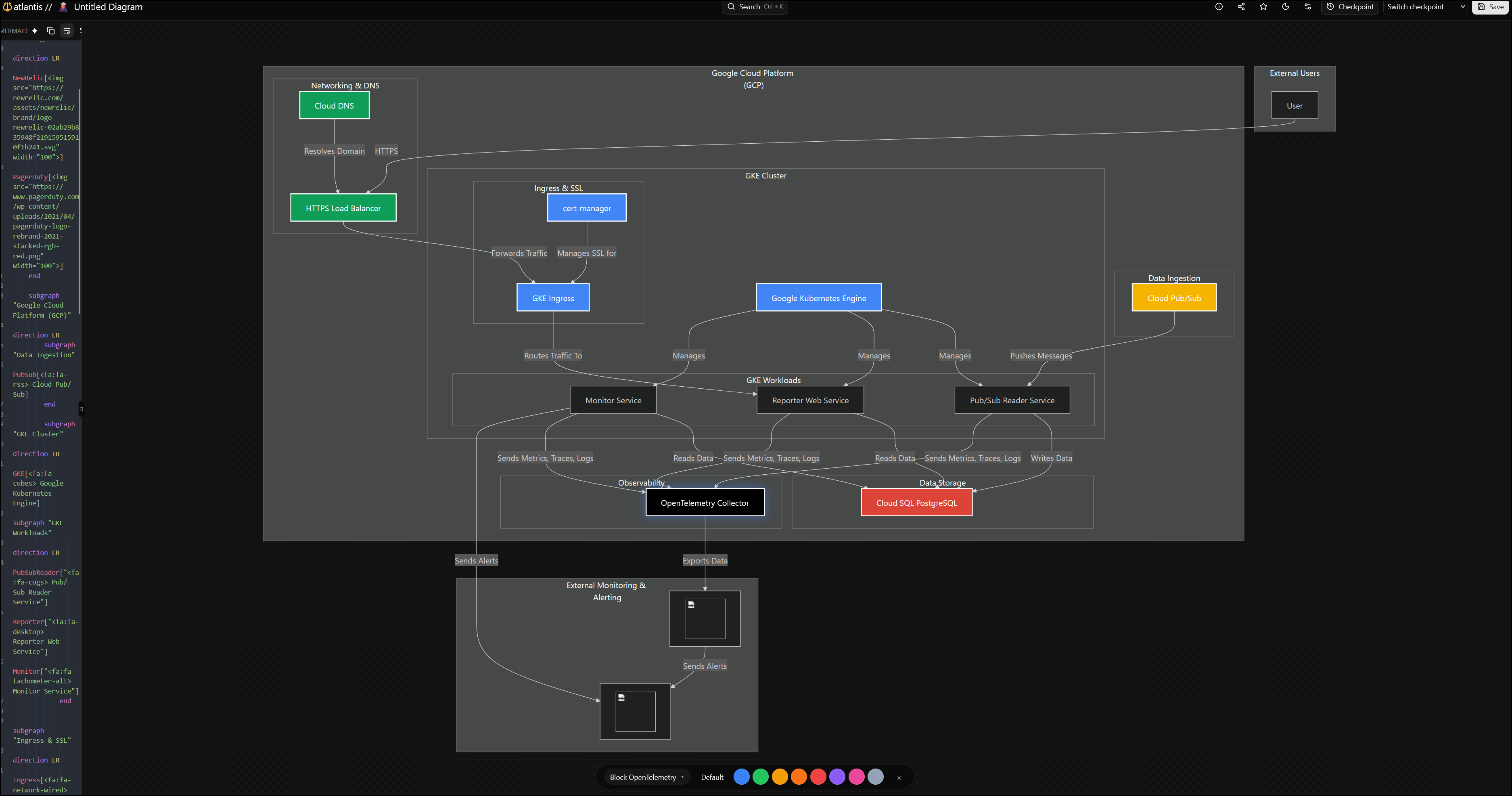Click the Untitled Diagram title
The width and height of the screenshot is (1512, 796).
[x=108, y=7]
